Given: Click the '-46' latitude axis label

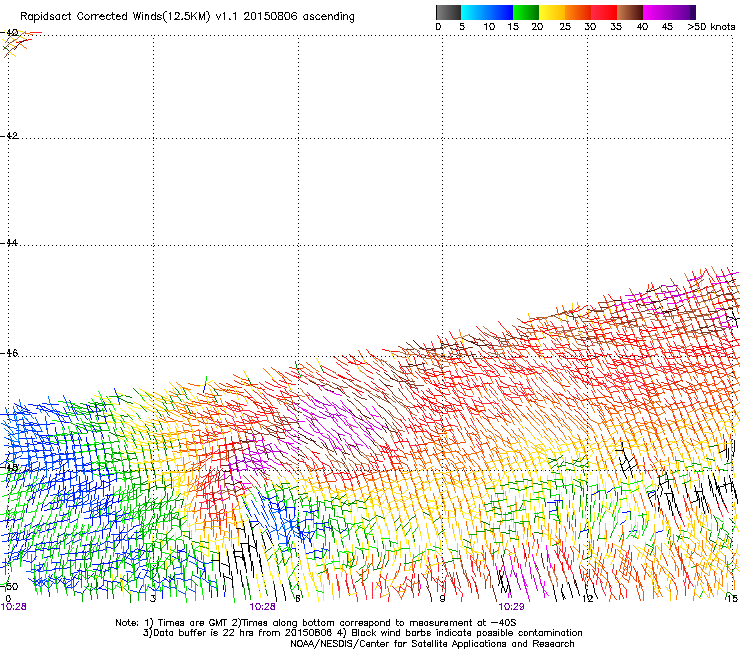Looking at the screenshot, I should pos(10,353).
